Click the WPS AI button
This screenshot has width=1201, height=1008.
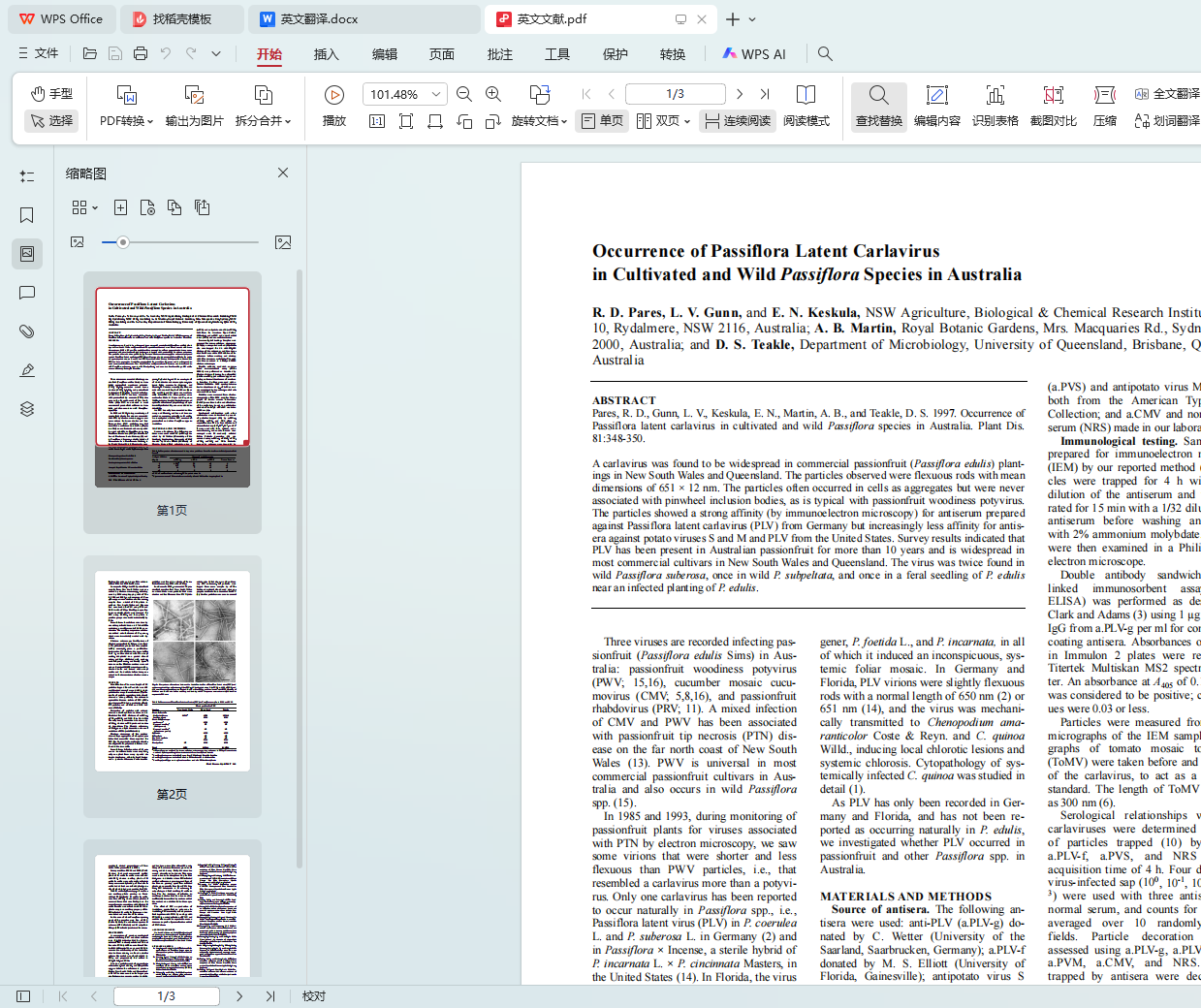pos(754,54)
